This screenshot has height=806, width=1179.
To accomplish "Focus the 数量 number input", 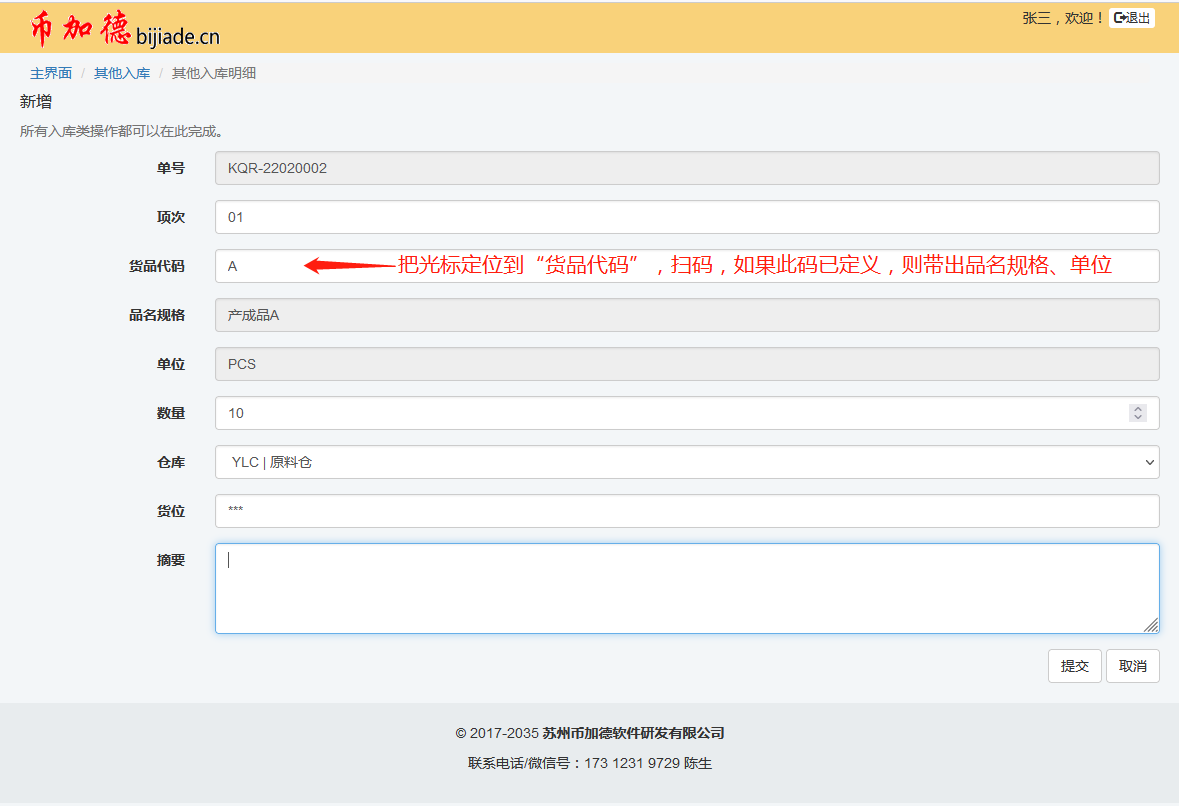I will click(x=670, y=413).
